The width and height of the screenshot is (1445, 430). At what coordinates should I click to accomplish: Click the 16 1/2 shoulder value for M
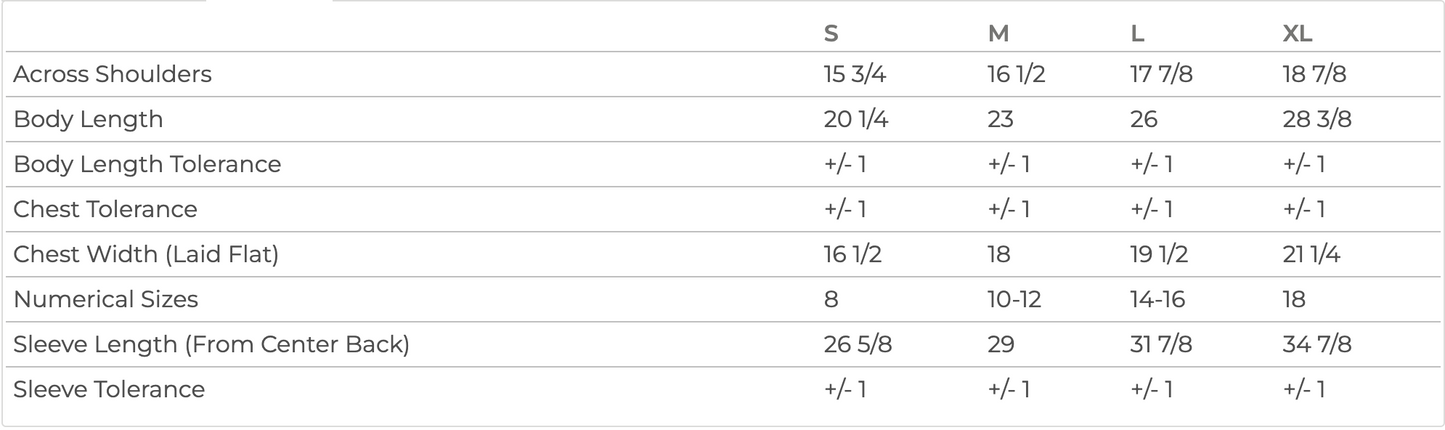click(1016, 74)
